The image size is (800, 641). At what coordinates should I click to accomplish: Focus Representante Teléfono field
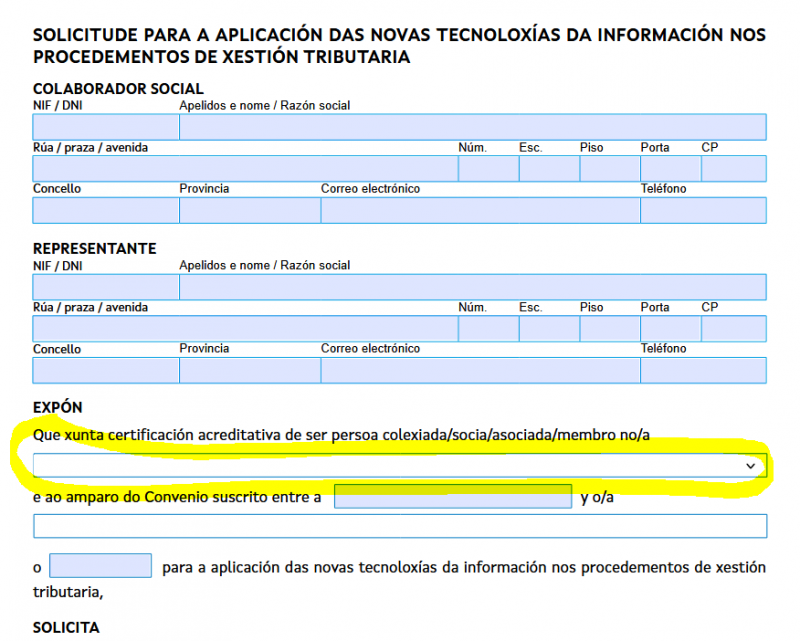tap(704, 371)
